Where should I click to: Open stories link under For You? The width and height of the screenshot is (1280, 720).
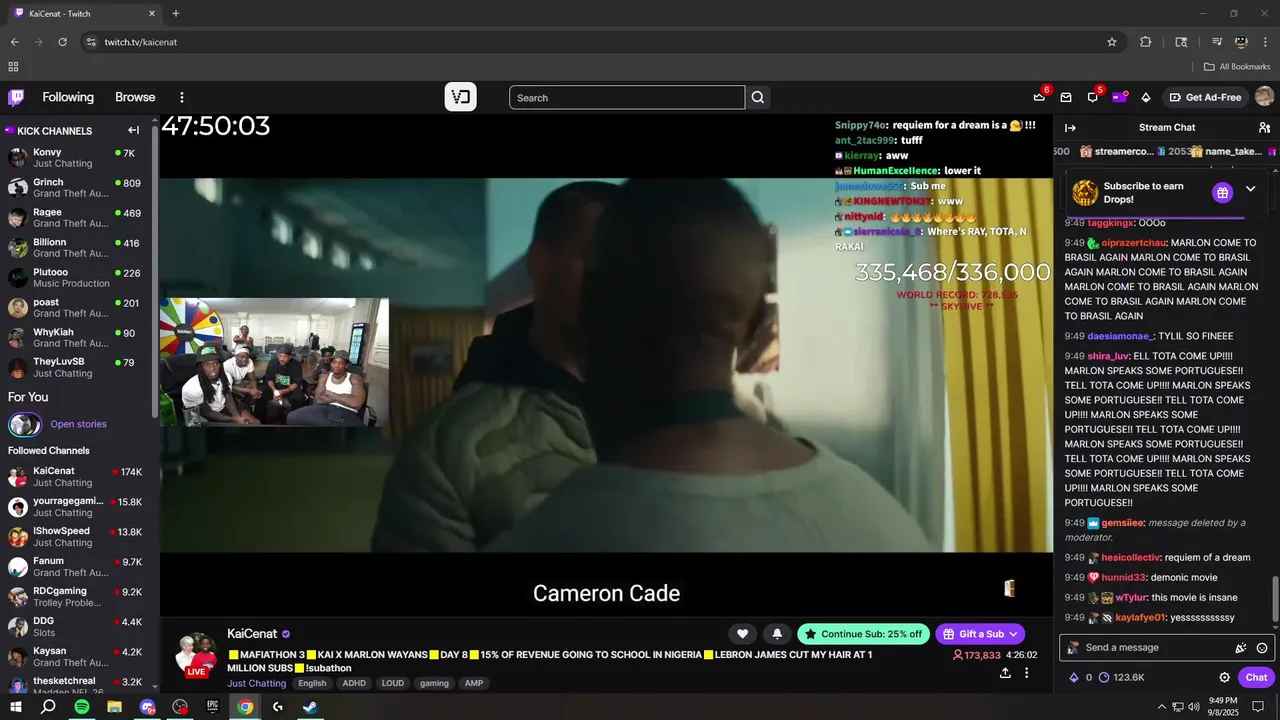78,424
